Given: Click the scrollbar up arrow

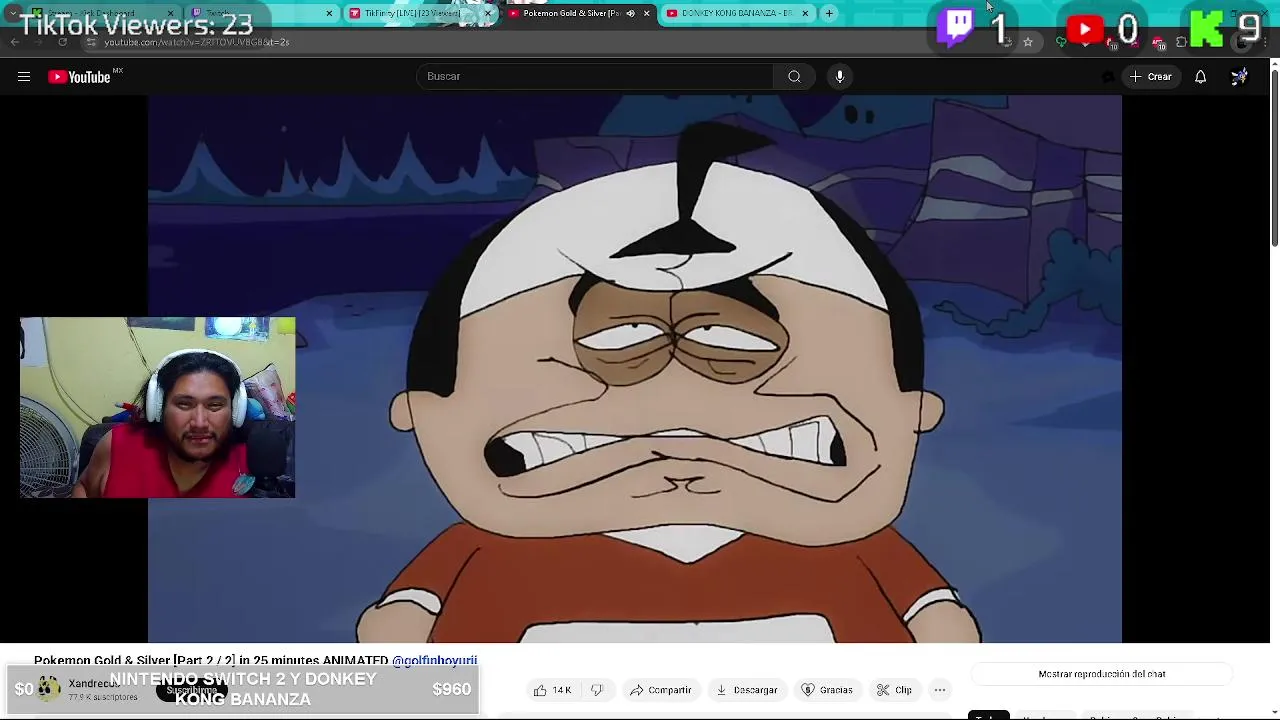Looking at the screenshot, I should [1274, 64].
